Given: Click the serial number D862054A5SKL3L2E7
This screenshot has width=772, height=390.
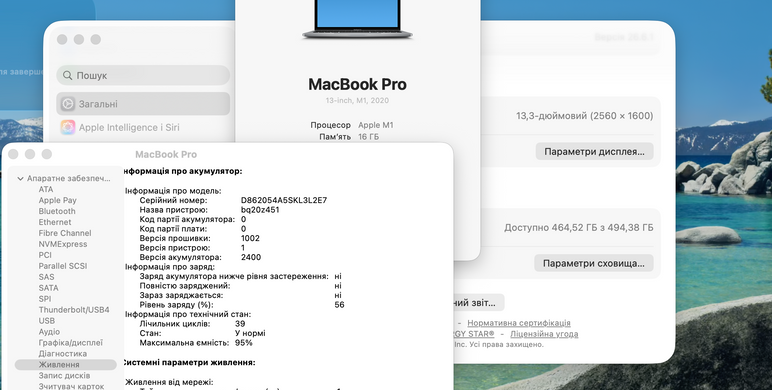Looking at the screenshot, I should click(284, 200).
